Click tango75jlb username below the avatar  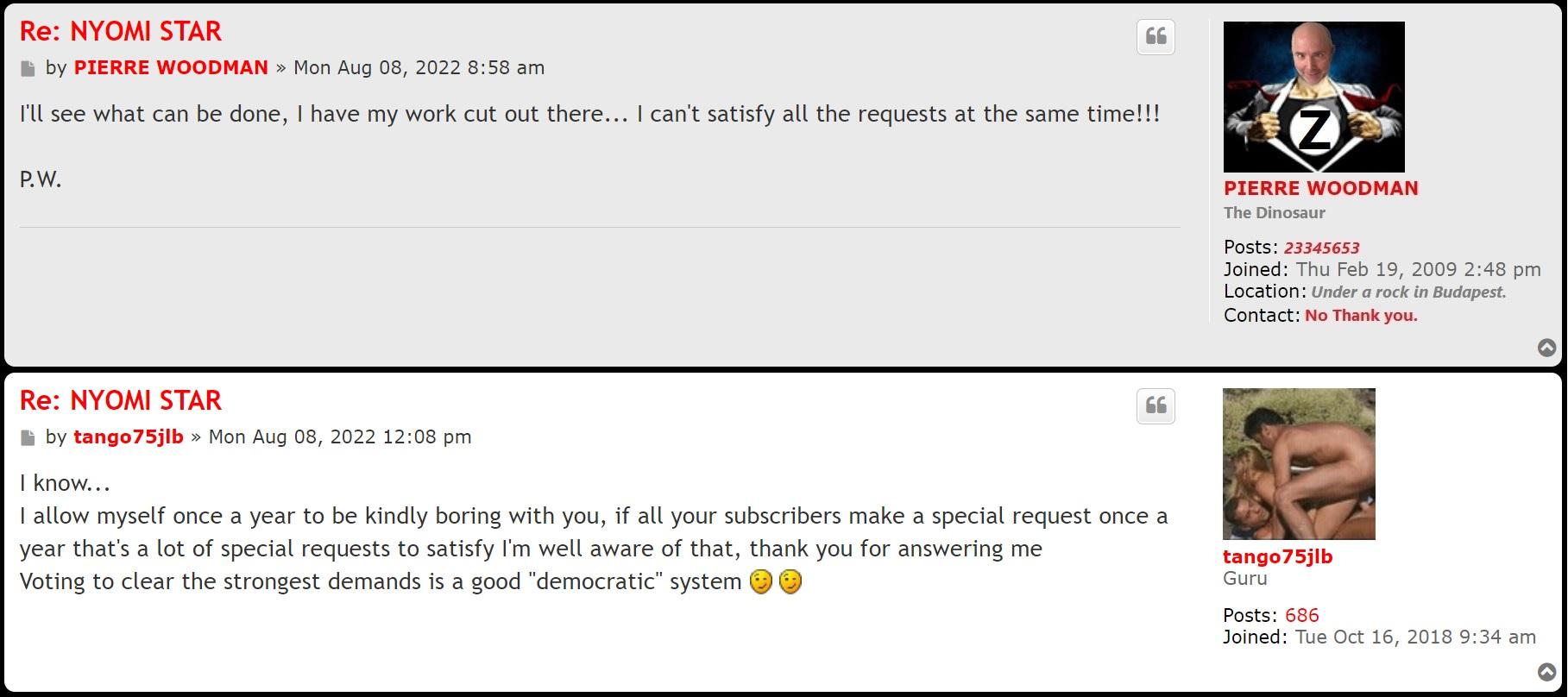(1277, 556)
